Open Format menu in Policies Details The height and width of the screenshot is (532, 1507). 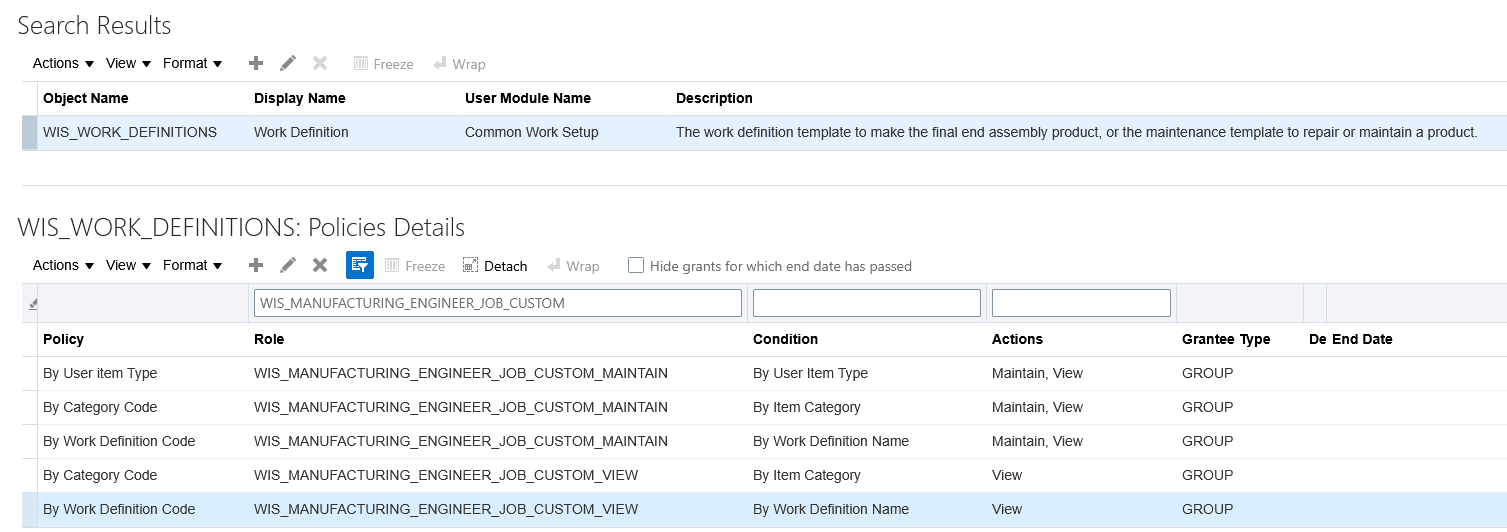192,265
